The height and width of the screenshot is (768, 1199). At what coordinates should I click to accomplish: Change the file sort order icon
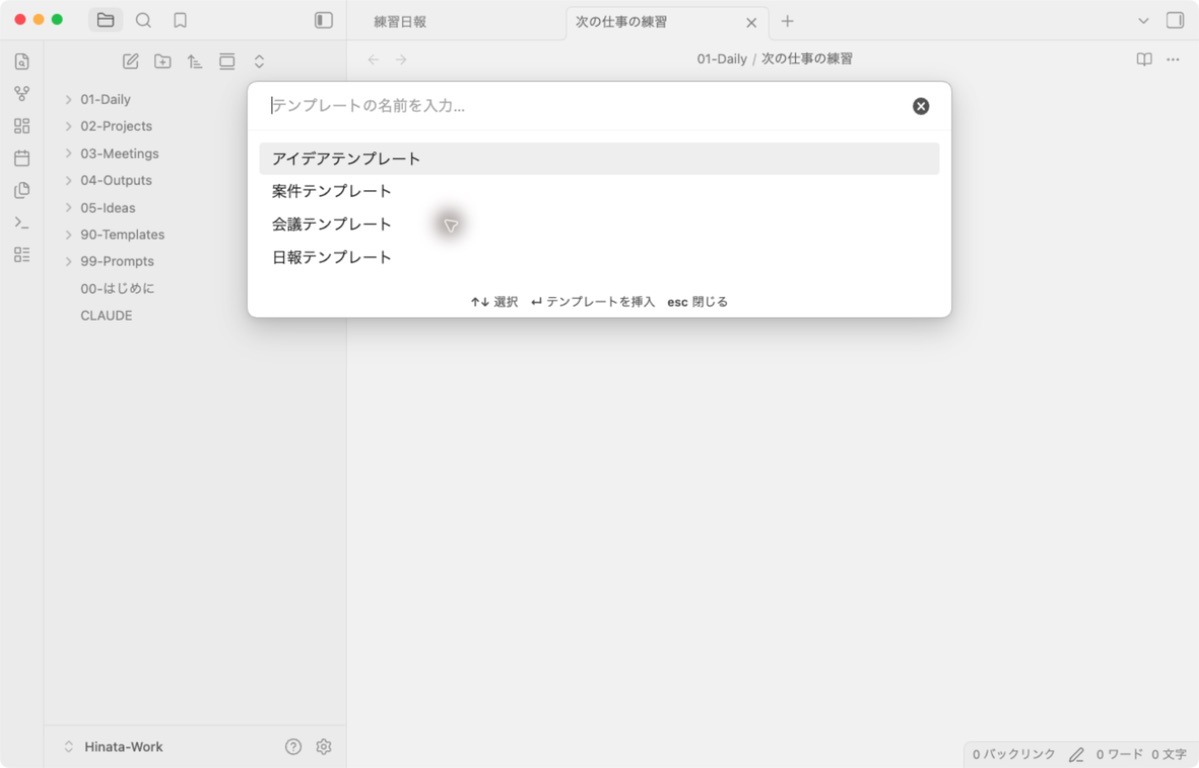point(195,61)
